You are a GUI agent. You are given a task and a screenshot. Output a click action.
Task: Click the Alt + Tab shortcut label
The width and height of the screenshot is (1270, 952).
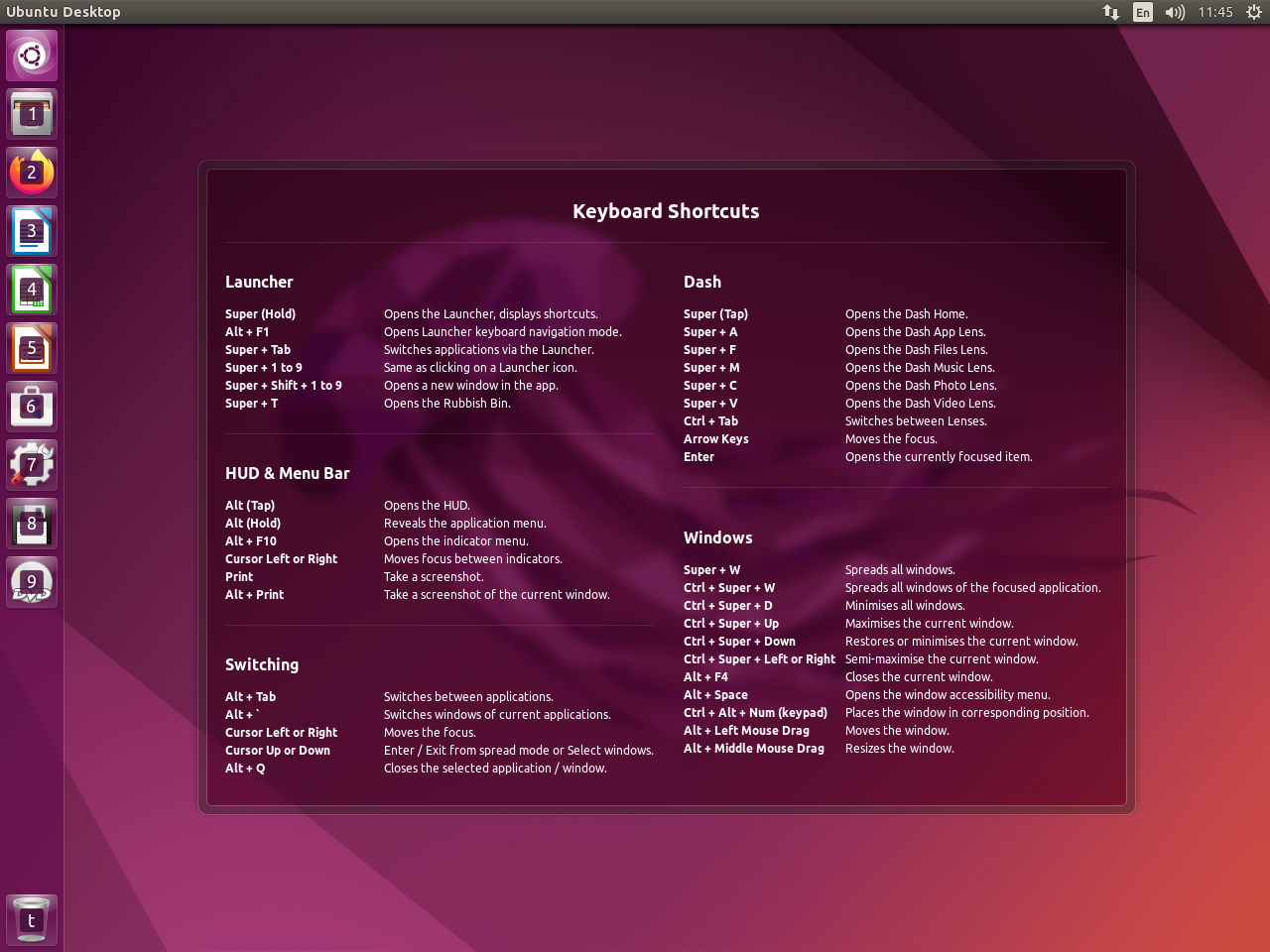click(250, 697)
